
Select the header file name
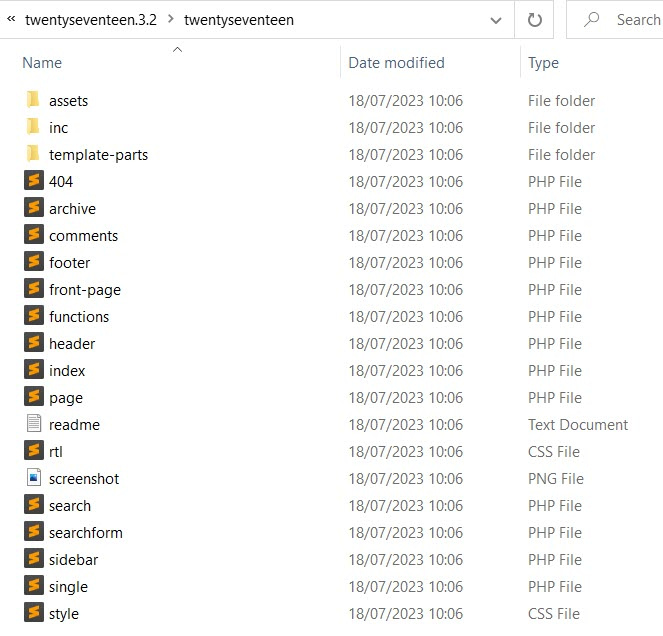72,344
